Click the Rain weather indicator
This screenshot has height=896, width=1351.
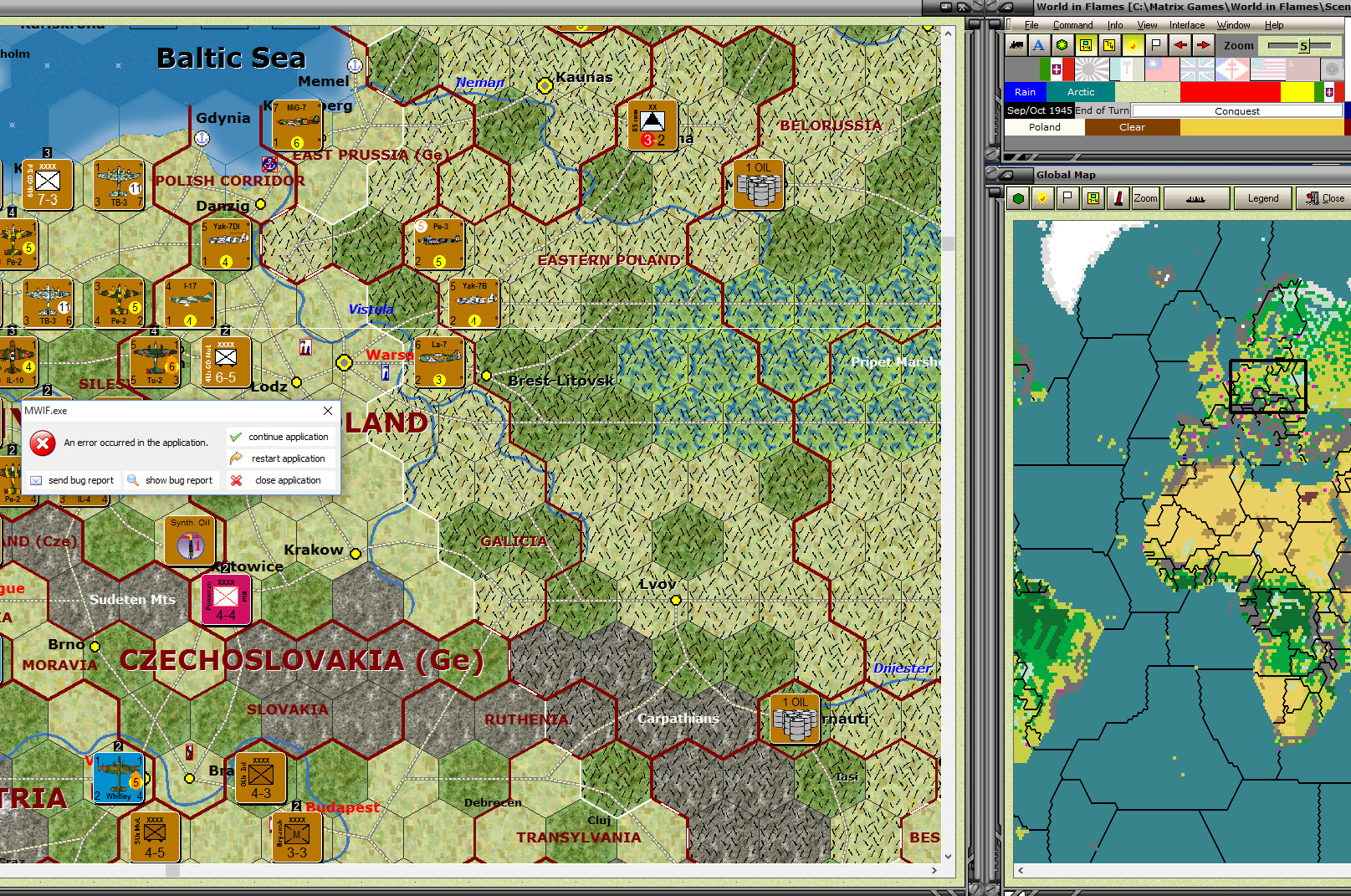click(x=1025, y=92)
